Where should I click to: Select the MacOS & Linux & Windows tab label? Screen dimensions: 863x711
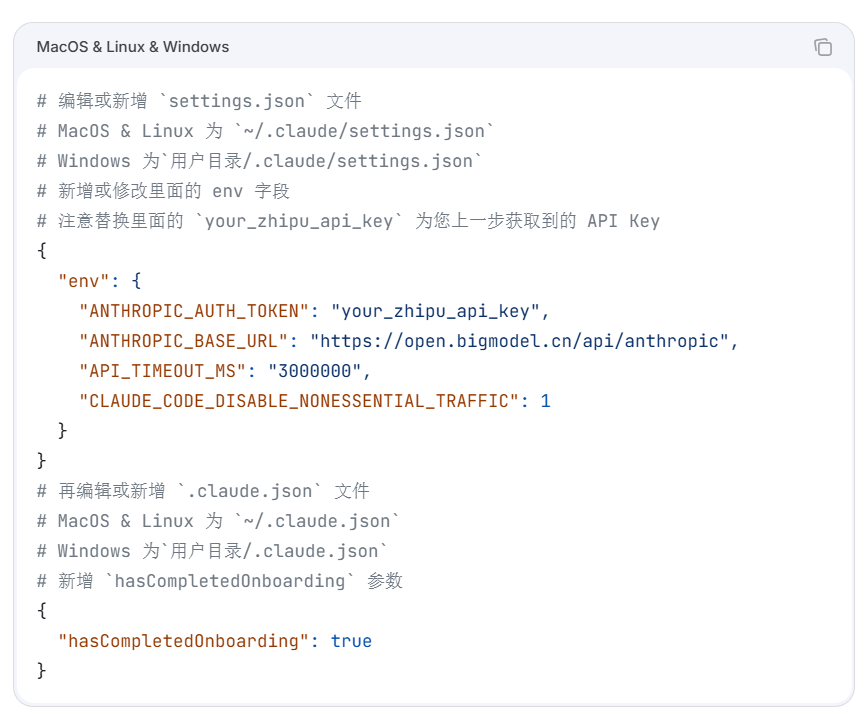coord(133,47)
